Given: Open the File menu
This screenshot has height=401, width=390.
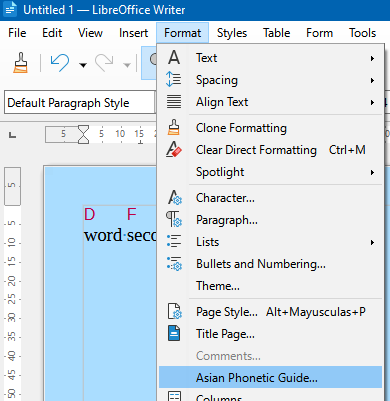Looking at the screenshot, I should tap(17, 33).
